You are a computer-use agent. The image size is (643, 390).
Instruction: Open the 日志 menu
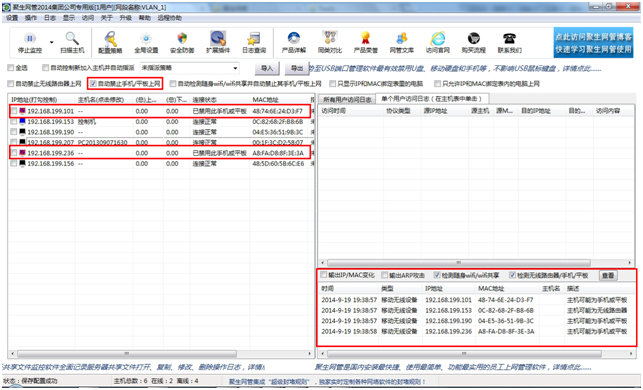pyautogui.click(x=50, y=18)
